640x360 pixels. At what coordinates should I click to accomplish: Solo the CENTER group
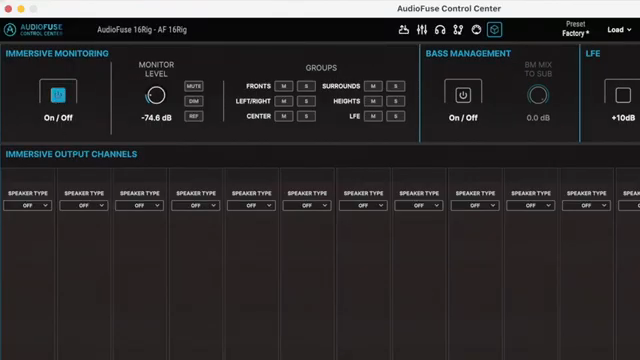[306, 116]
